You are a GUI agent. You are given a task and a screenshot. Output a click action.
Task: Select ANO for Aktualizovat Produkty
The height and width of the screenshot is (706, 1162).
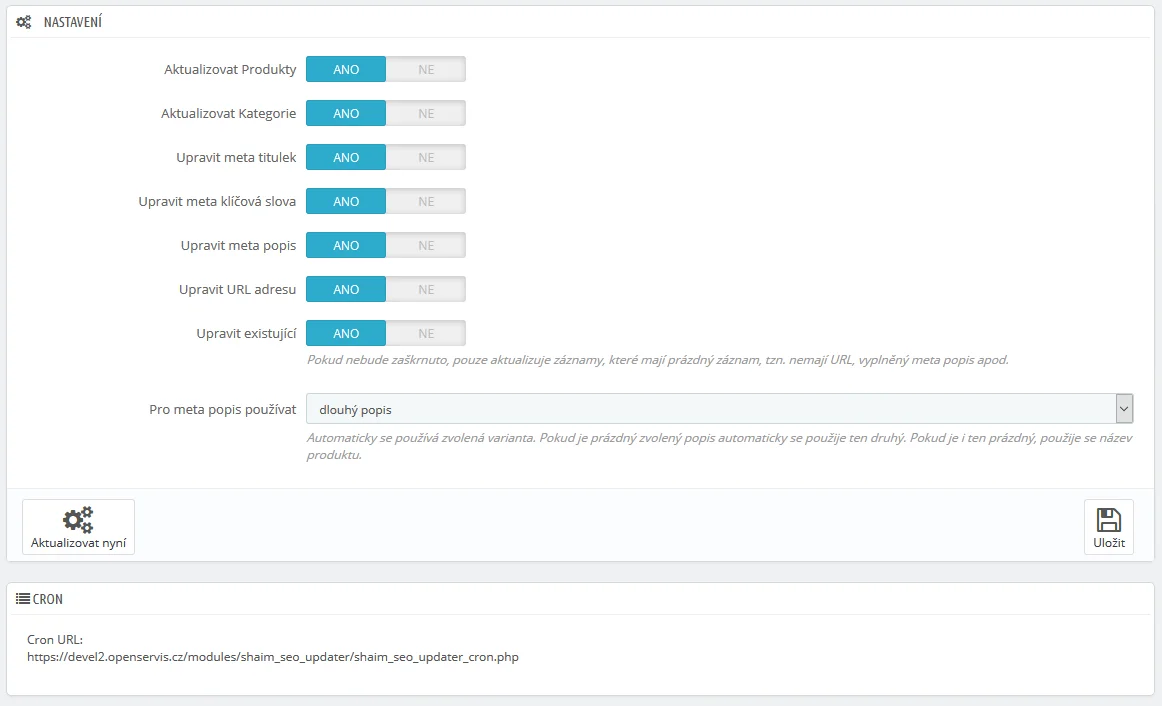(x=346, y=69)
